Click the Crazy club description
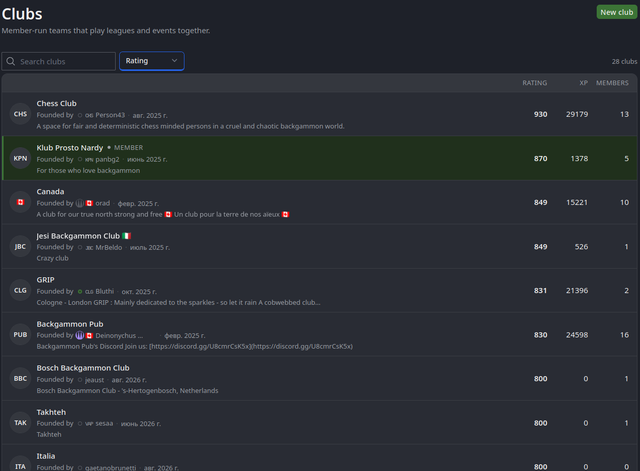The image size is (640, 471). point(52,258)
